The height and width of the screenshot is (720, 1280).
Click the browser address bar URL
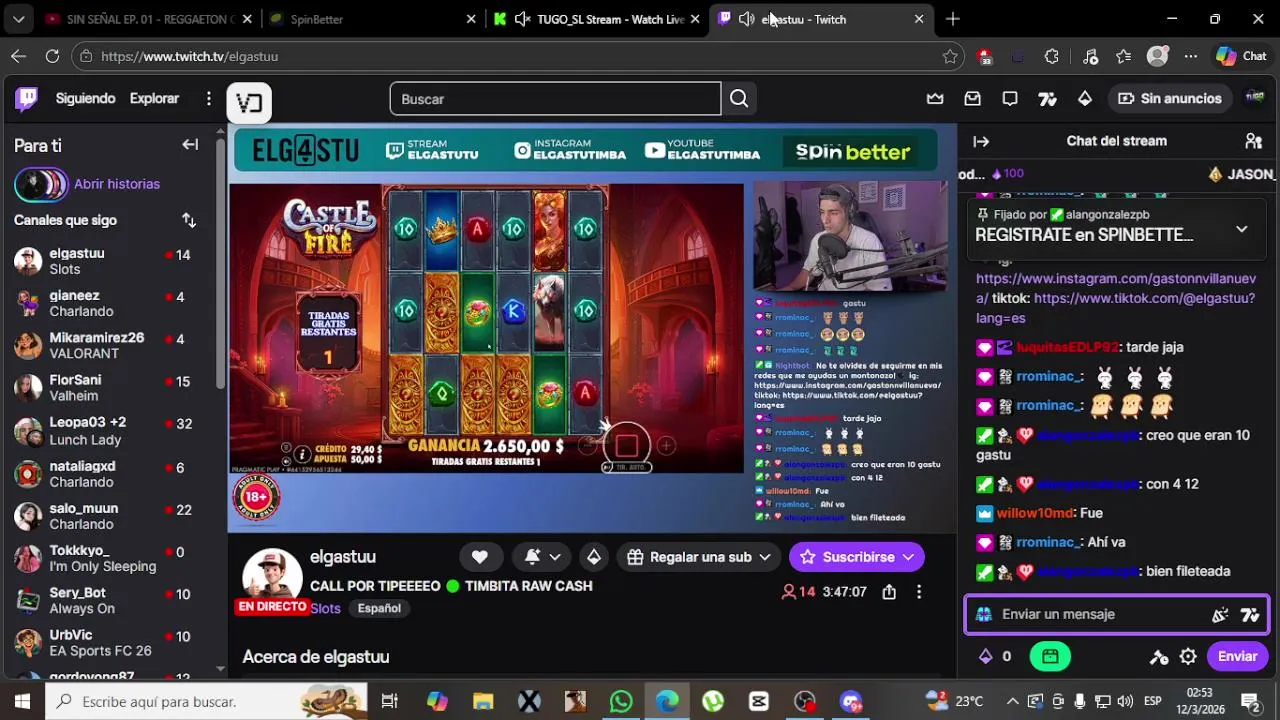190,56
